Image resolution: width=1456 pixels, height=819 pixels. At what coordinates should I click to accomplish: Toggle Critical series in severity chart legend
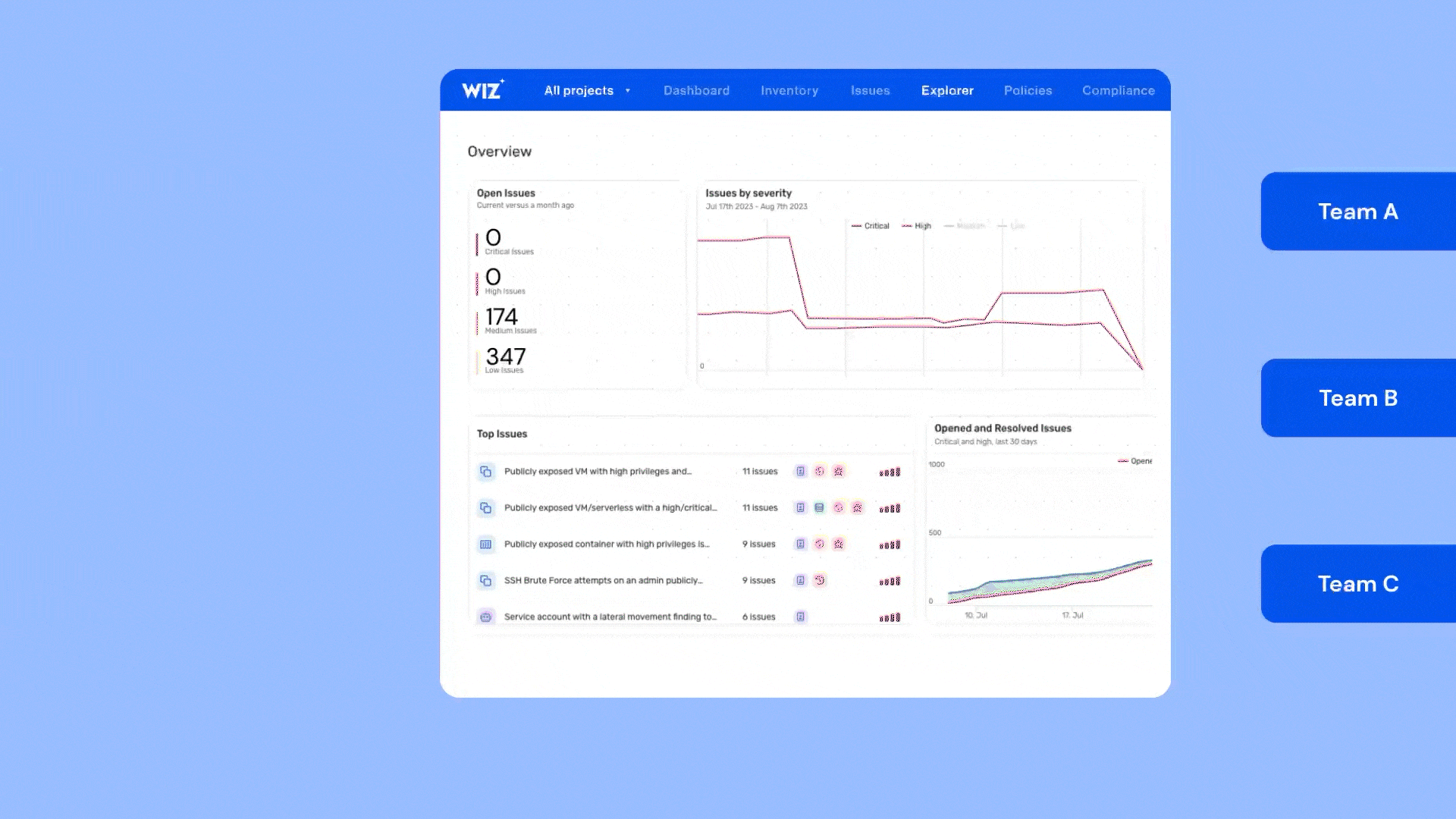[871, 226]
